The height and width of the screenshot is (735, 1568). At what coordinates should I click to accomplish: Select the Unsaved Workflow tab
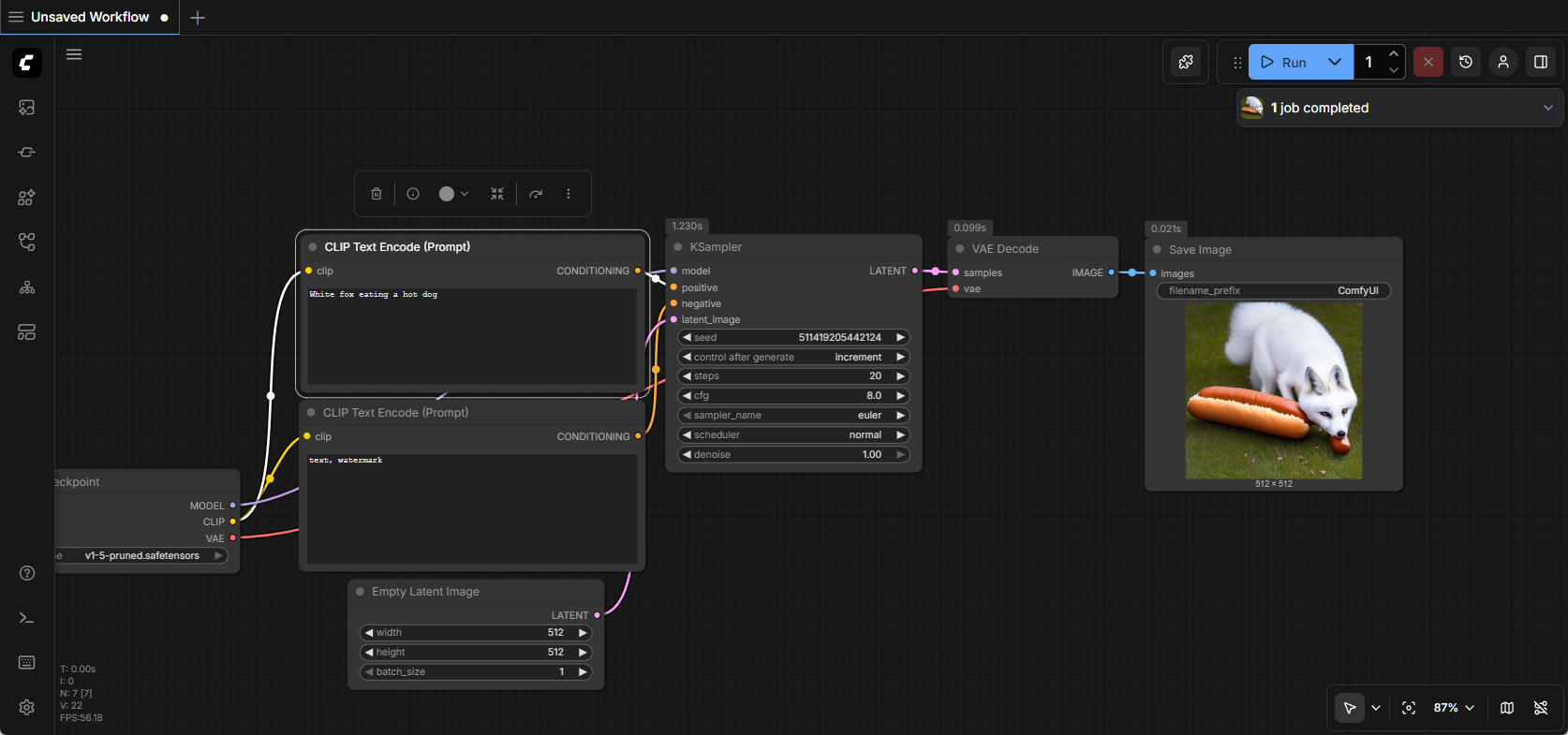[90, 17]
